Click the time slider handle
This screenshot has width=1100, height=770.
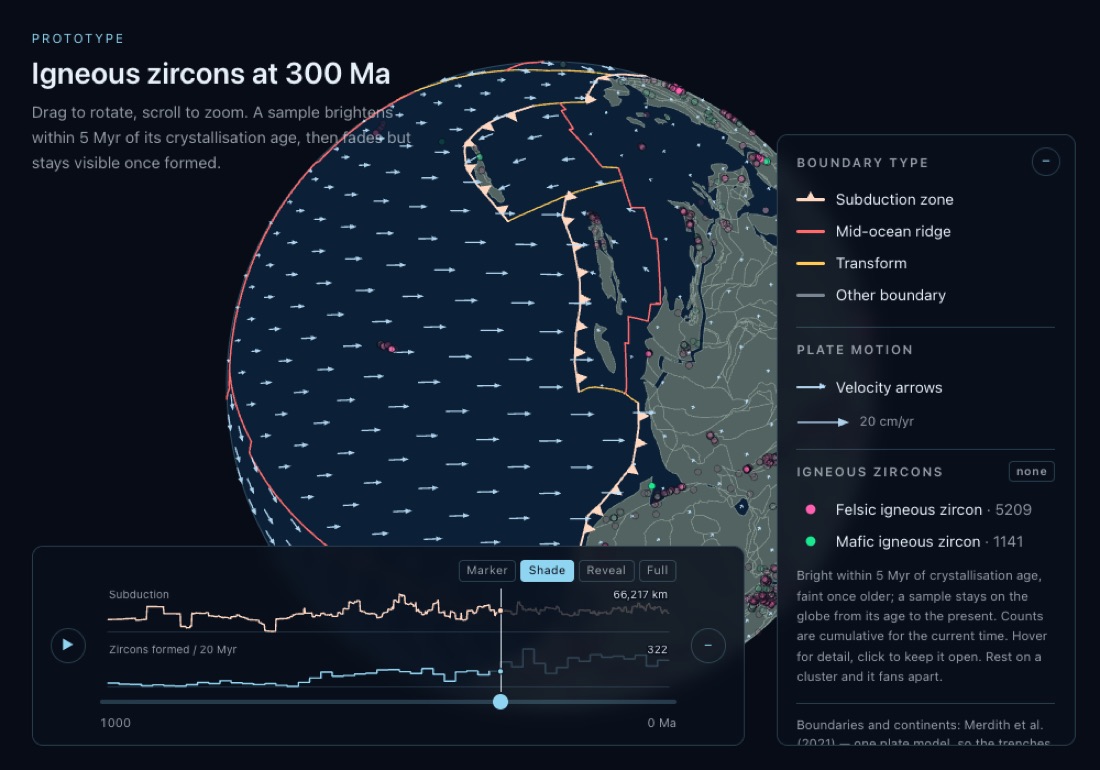tap(500, 701)
